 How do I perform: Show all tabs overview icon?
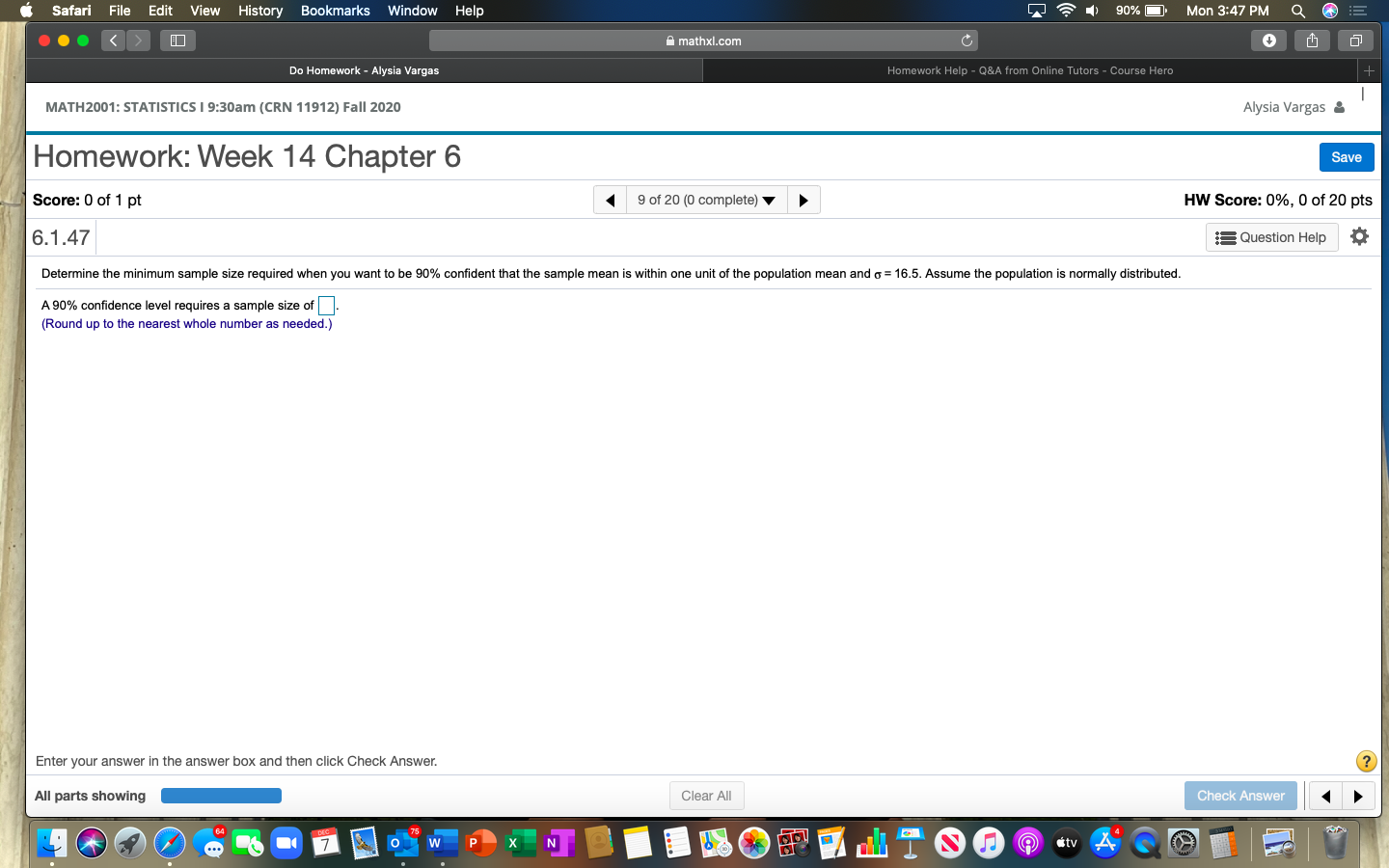coord(1355,41)
